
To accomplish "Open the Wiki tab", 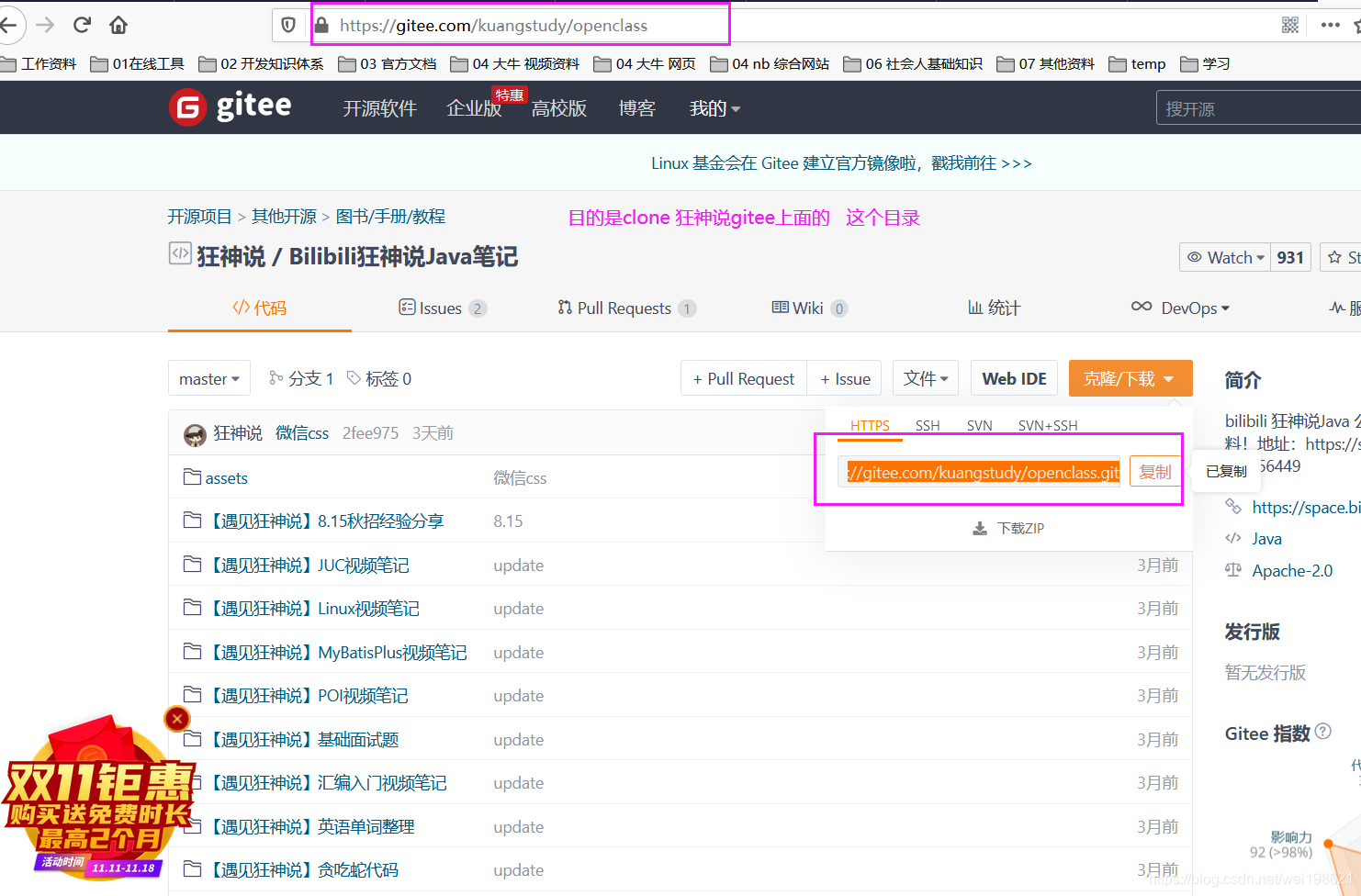I will point(809,308).
